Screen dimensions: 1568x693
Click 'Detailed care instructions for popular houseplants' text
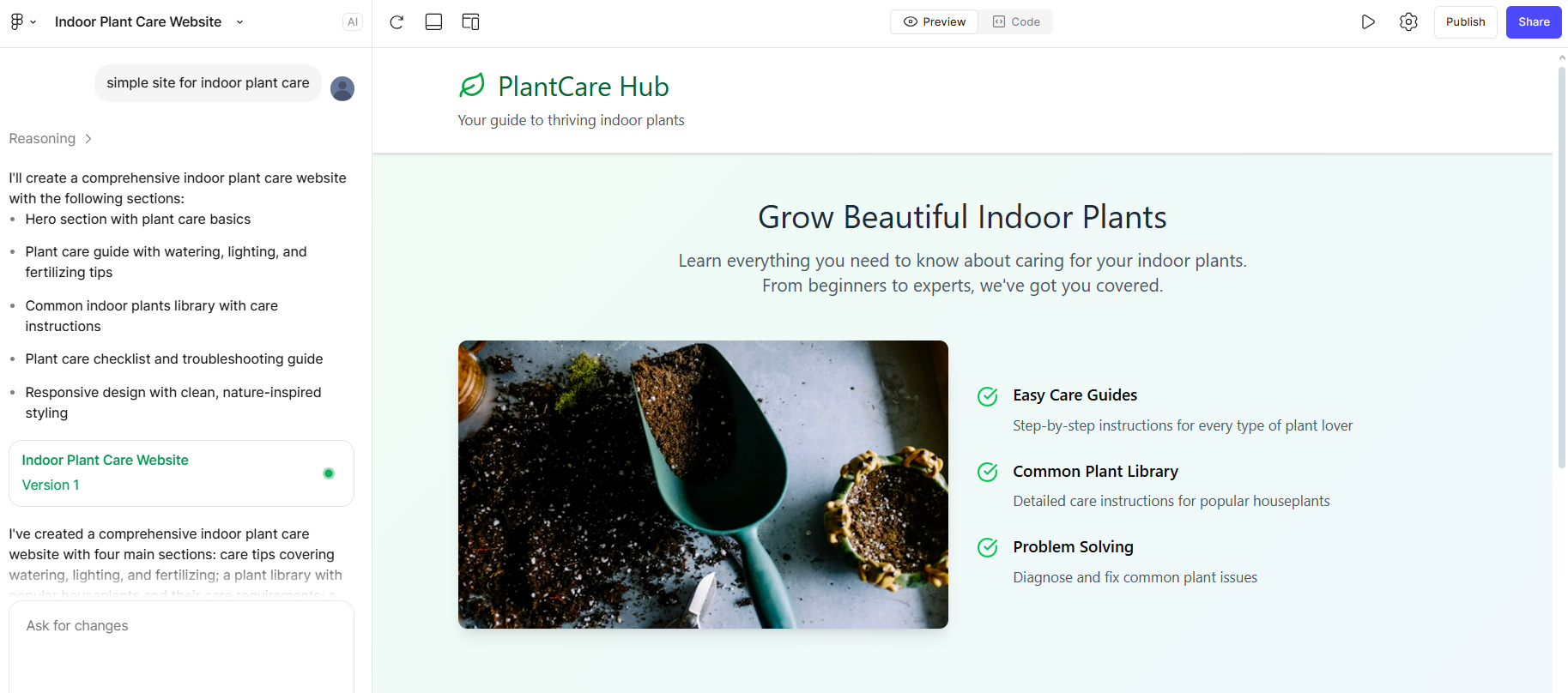coord(1171,502)
